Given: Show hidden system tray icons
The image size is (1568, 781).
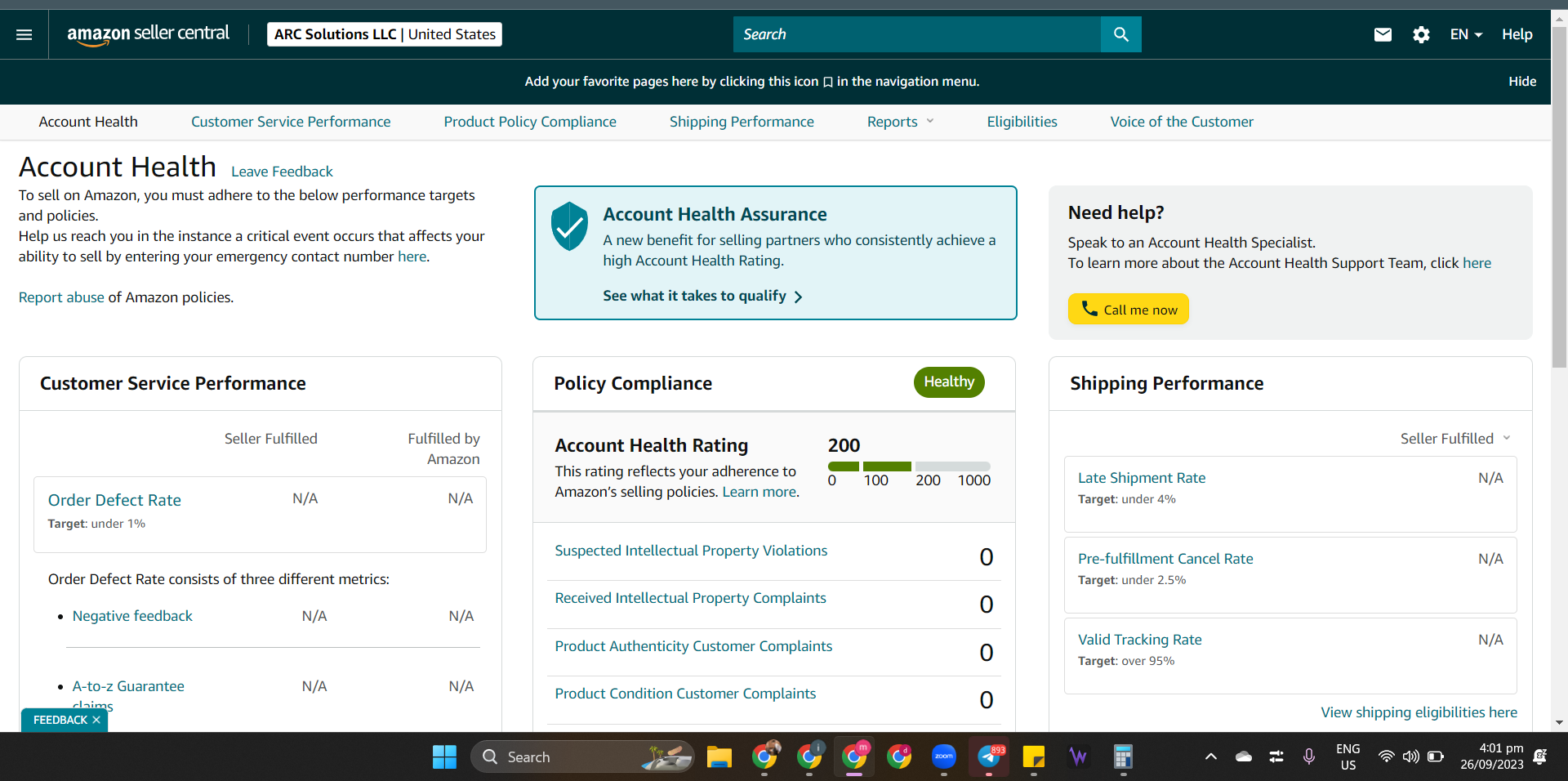Looking at the screenshot, I should click(x=1211, y=757).
